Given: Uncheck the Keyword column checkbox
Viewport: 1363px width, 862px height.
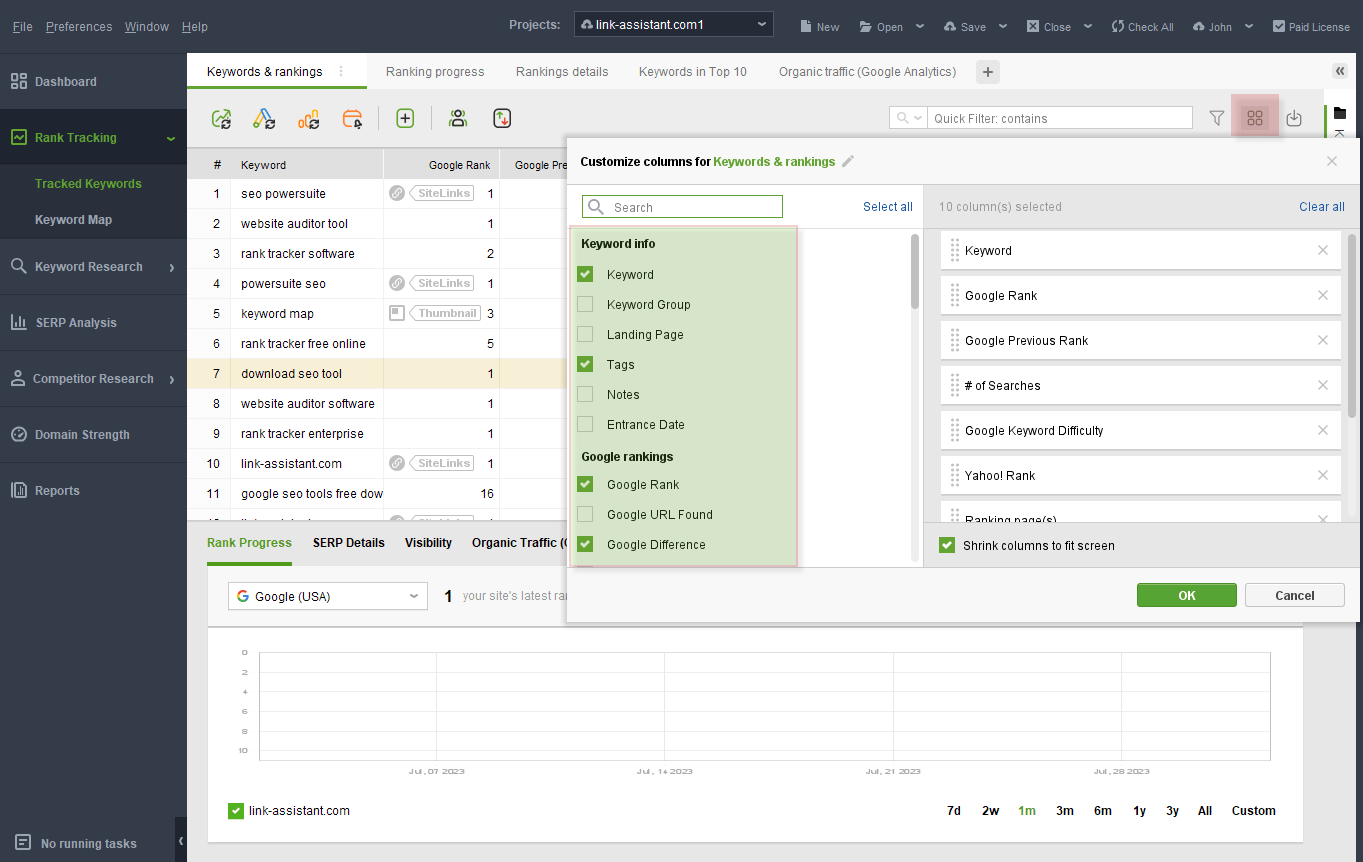Looking at the screenshot, I should click(585, 274).
